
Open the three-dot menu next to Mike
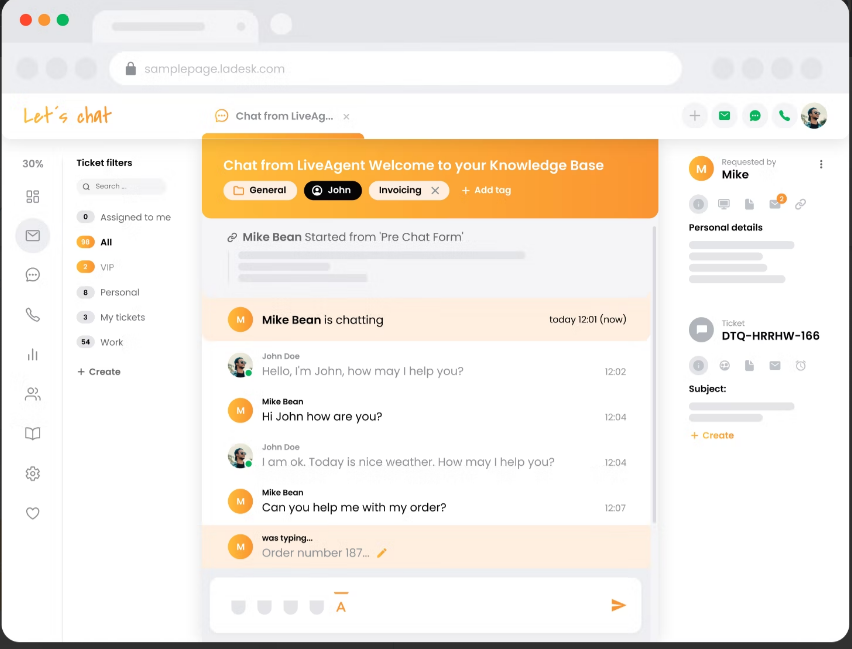coord(823,164)
